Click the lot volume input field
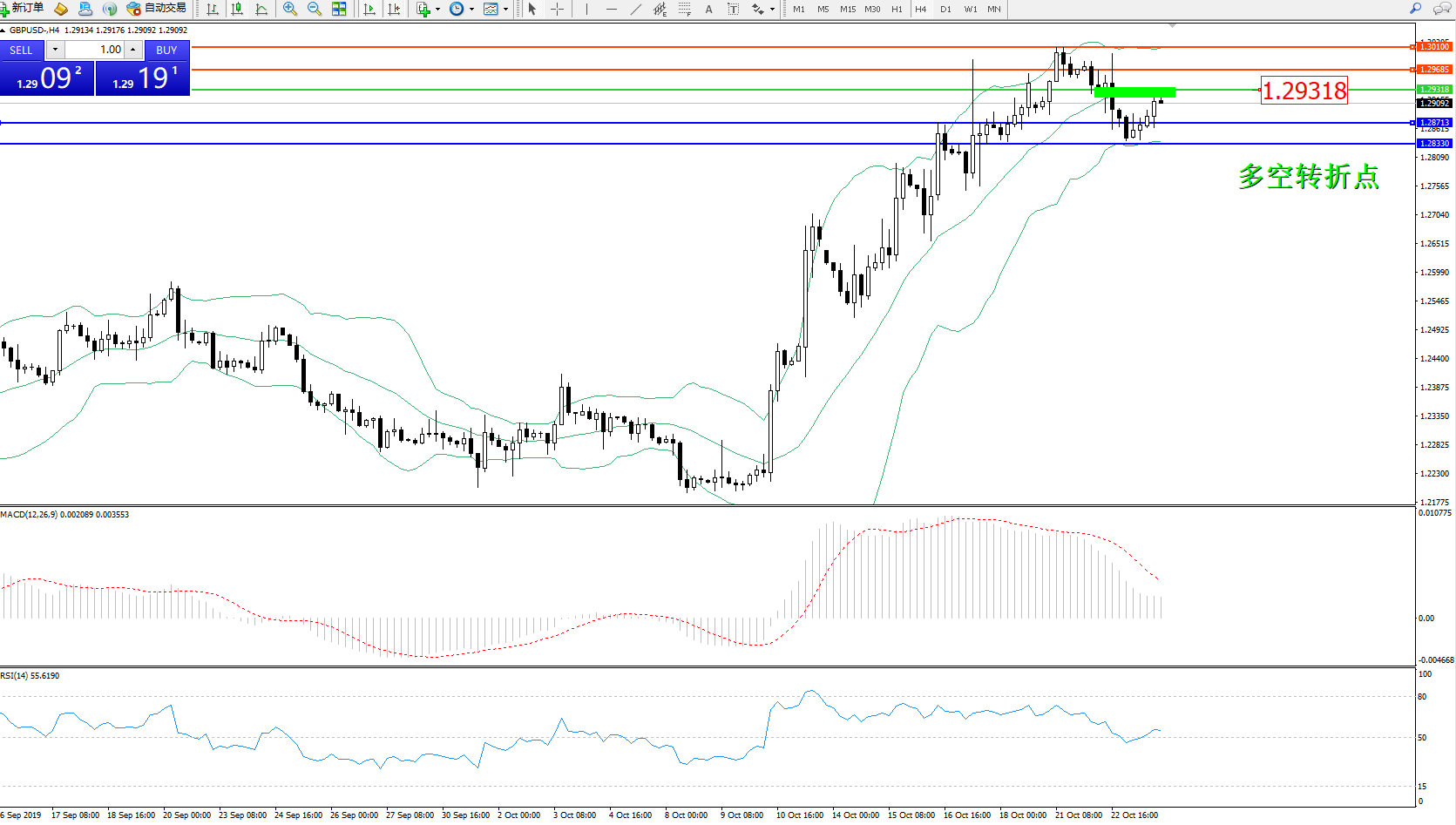The image size is (1456, 825). point(96,50)
